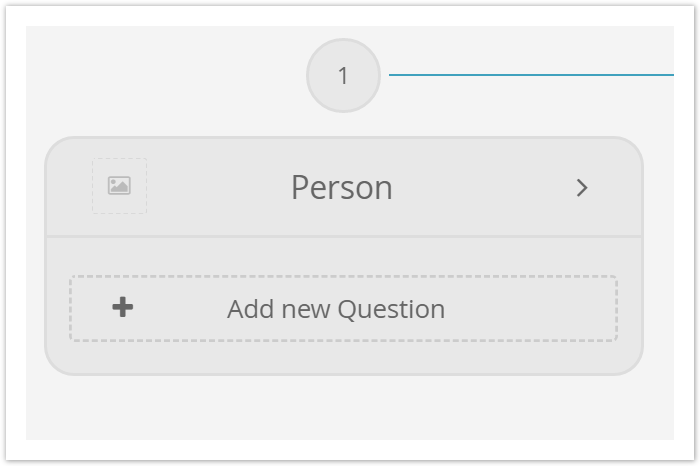Click the word Person in the card header
Screen dimensions: 700x466
click(x=342, y=187)
